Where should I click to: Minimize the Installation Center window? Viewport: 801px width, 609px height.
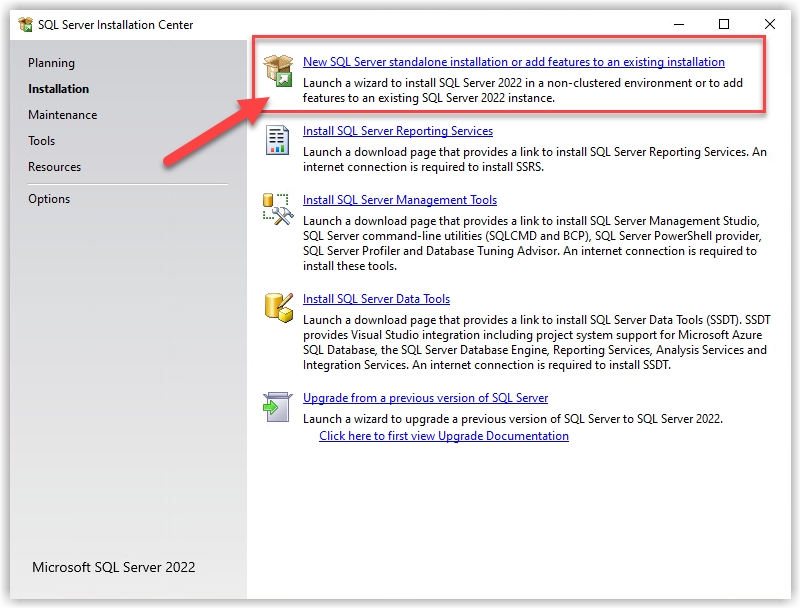679,24
